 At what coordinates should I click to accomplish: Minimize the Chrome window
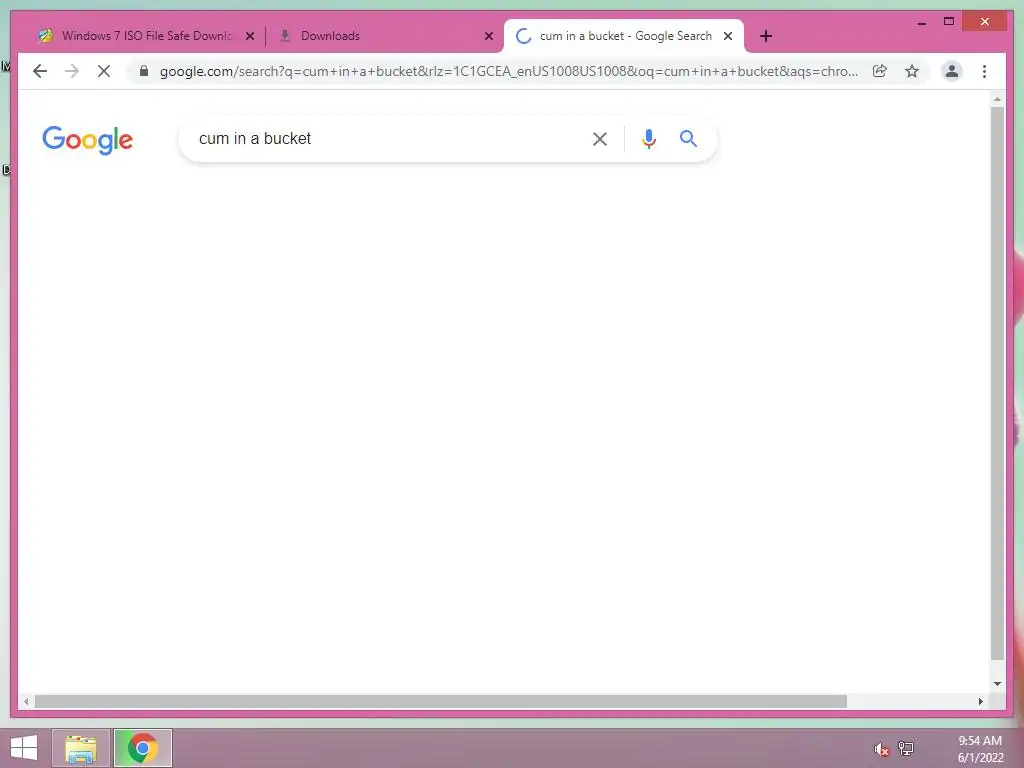point(921,22)
